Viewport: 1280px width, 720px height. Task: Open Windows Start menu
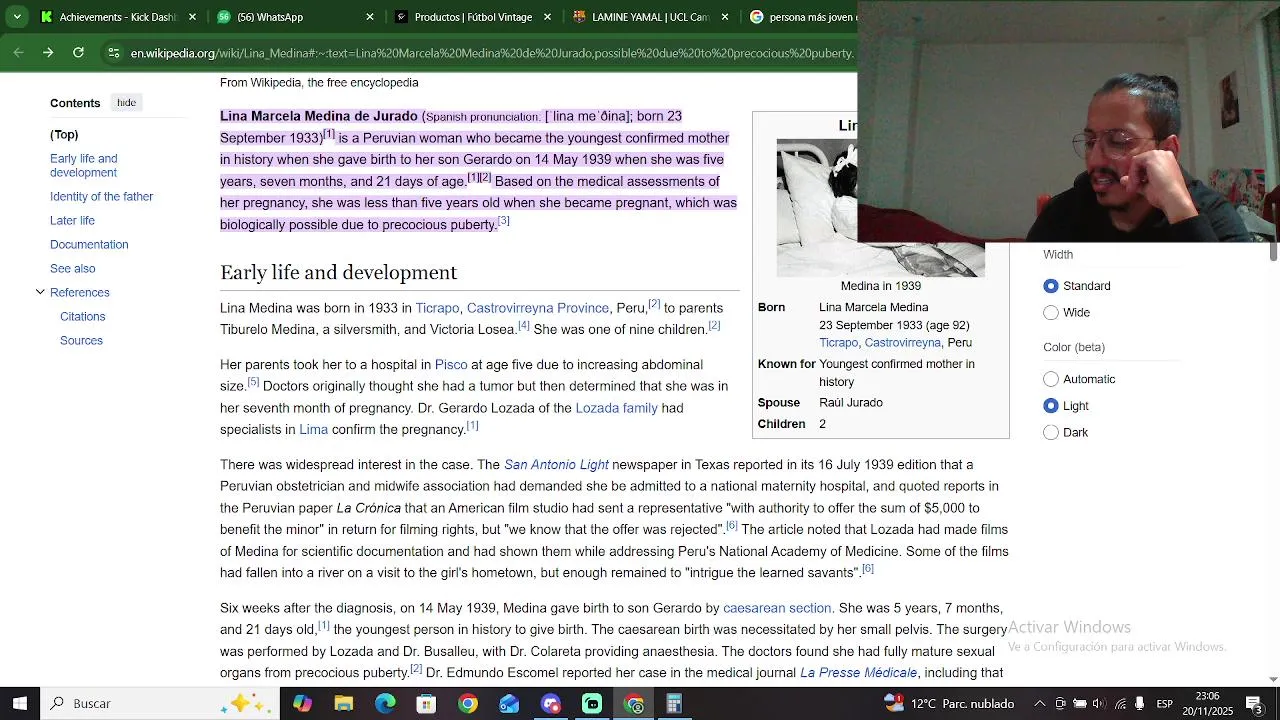coord(20,704)
